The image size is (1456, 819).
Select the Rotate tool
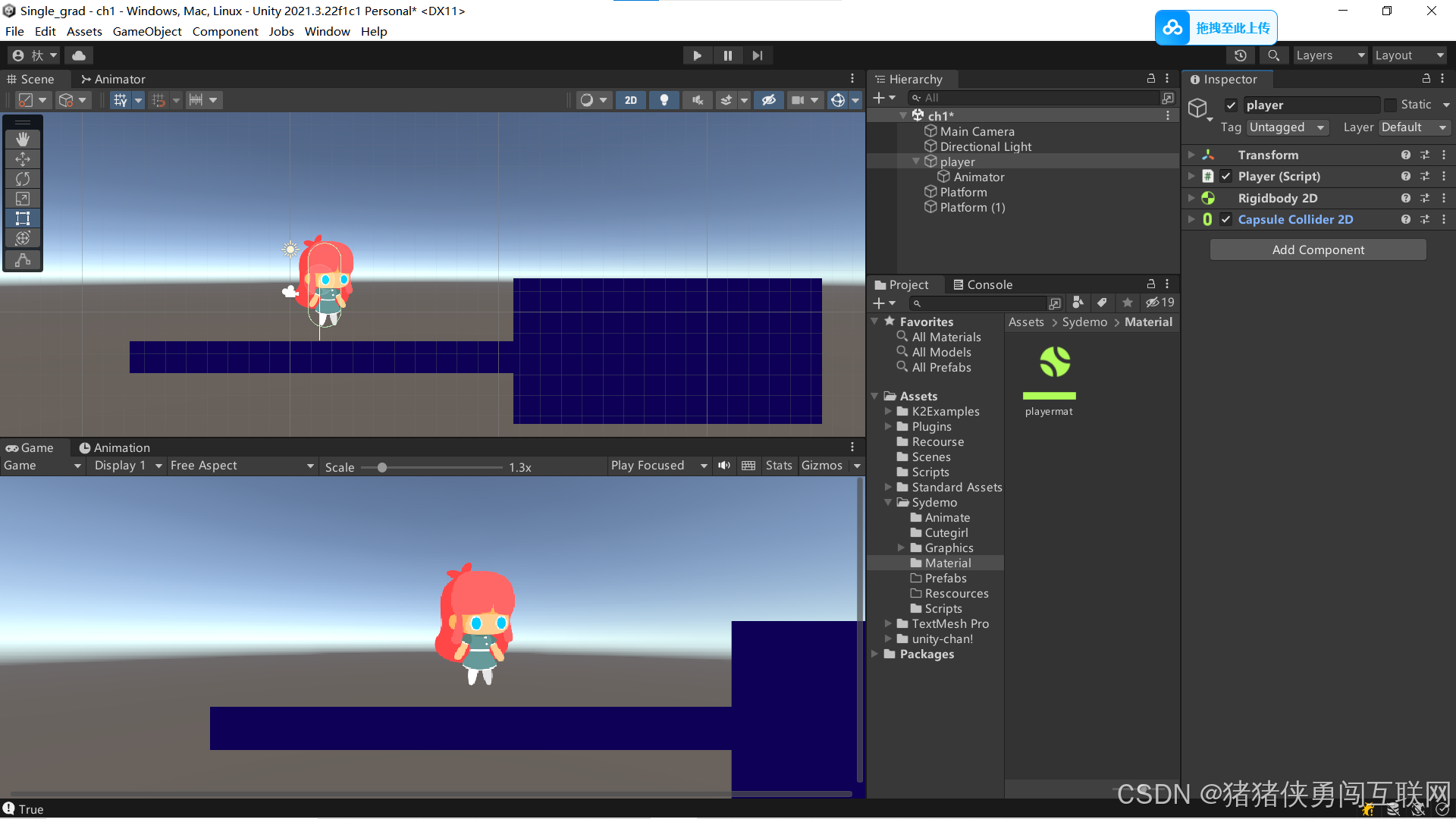coord(23,178)
